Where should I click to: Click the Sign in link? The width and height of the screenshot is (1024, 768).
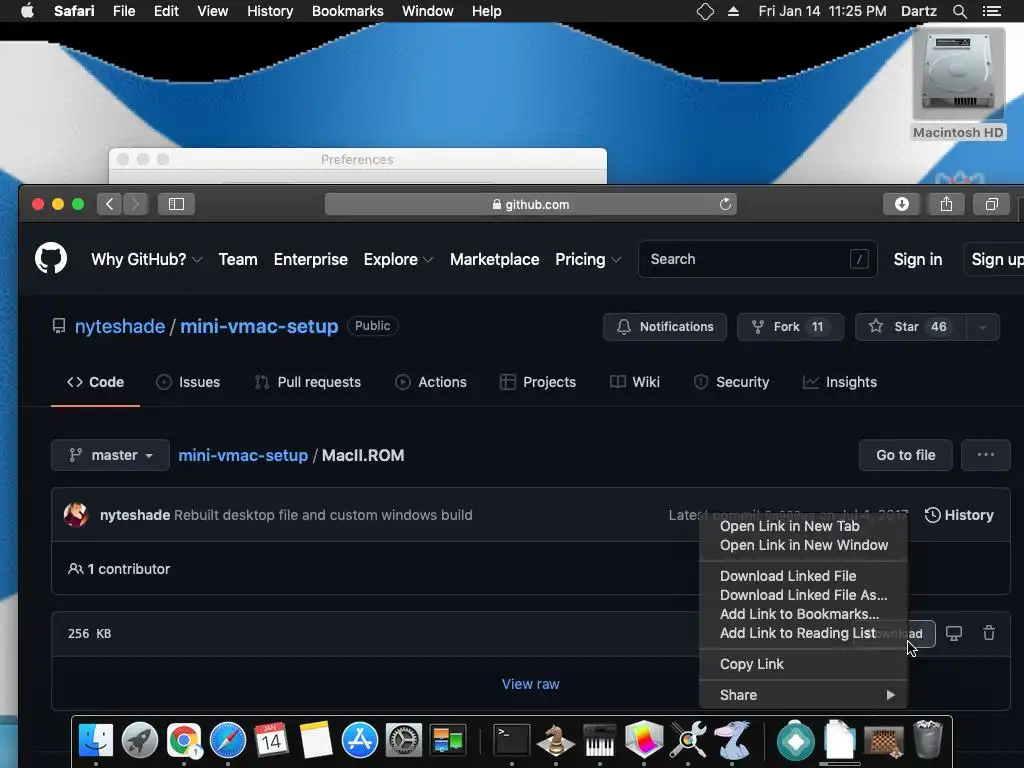[918, 259]
